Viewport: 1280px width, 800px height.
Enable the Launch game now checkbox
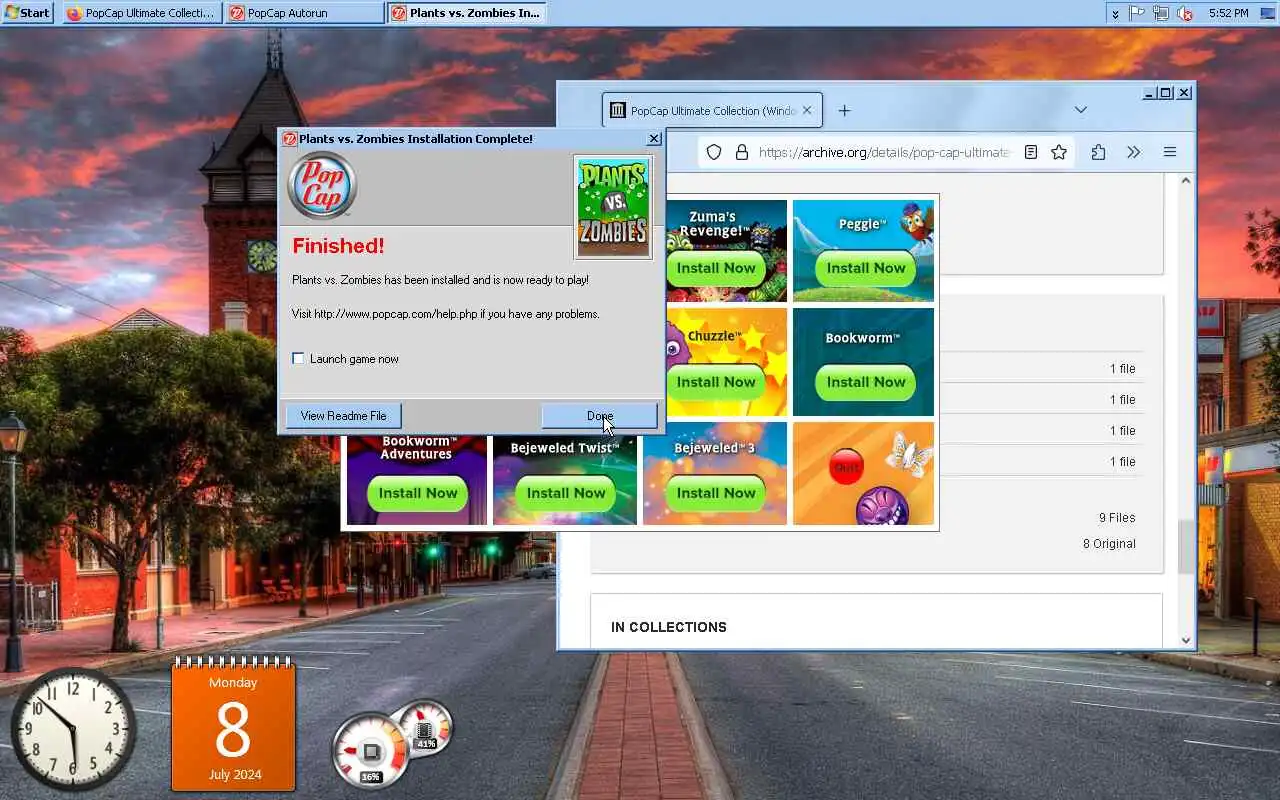(298, 358)
